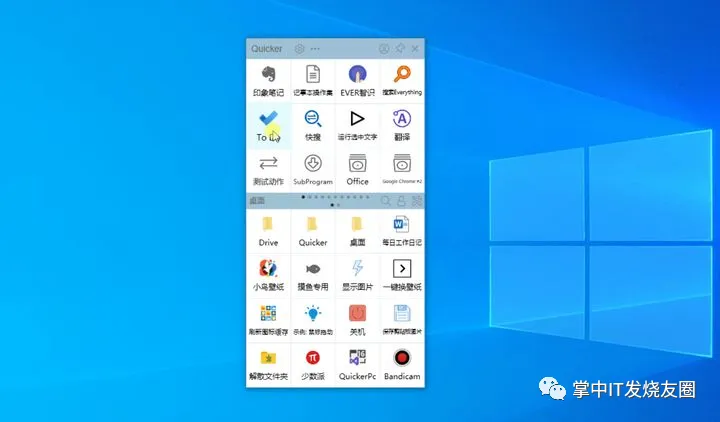Open the Drive folder
The width and height of the screenshot is (720, 422).
(268, 231)
